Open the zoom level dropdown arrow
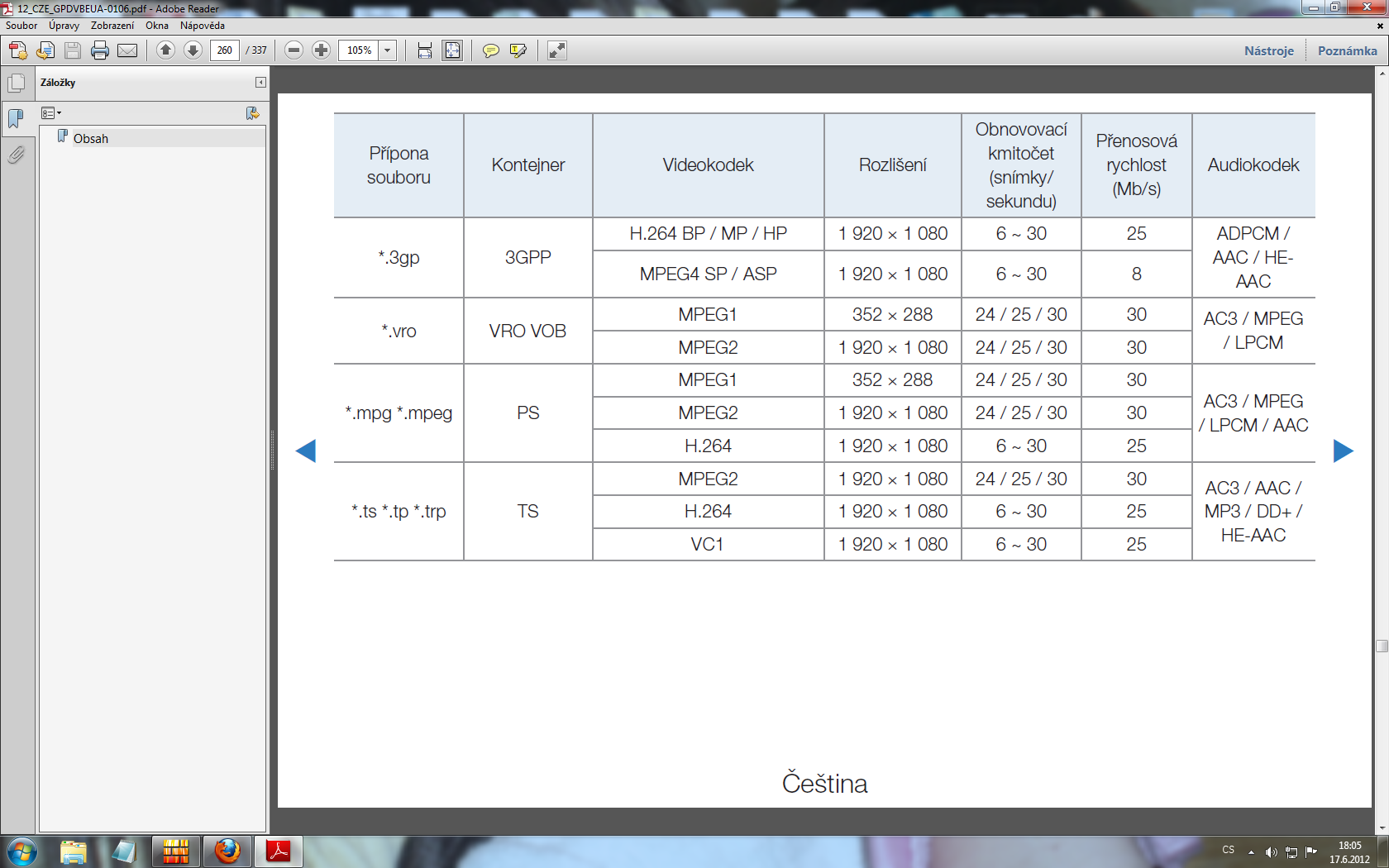Image resolution: width=1389 pixels, height=868 pixels. click(387, 50)
